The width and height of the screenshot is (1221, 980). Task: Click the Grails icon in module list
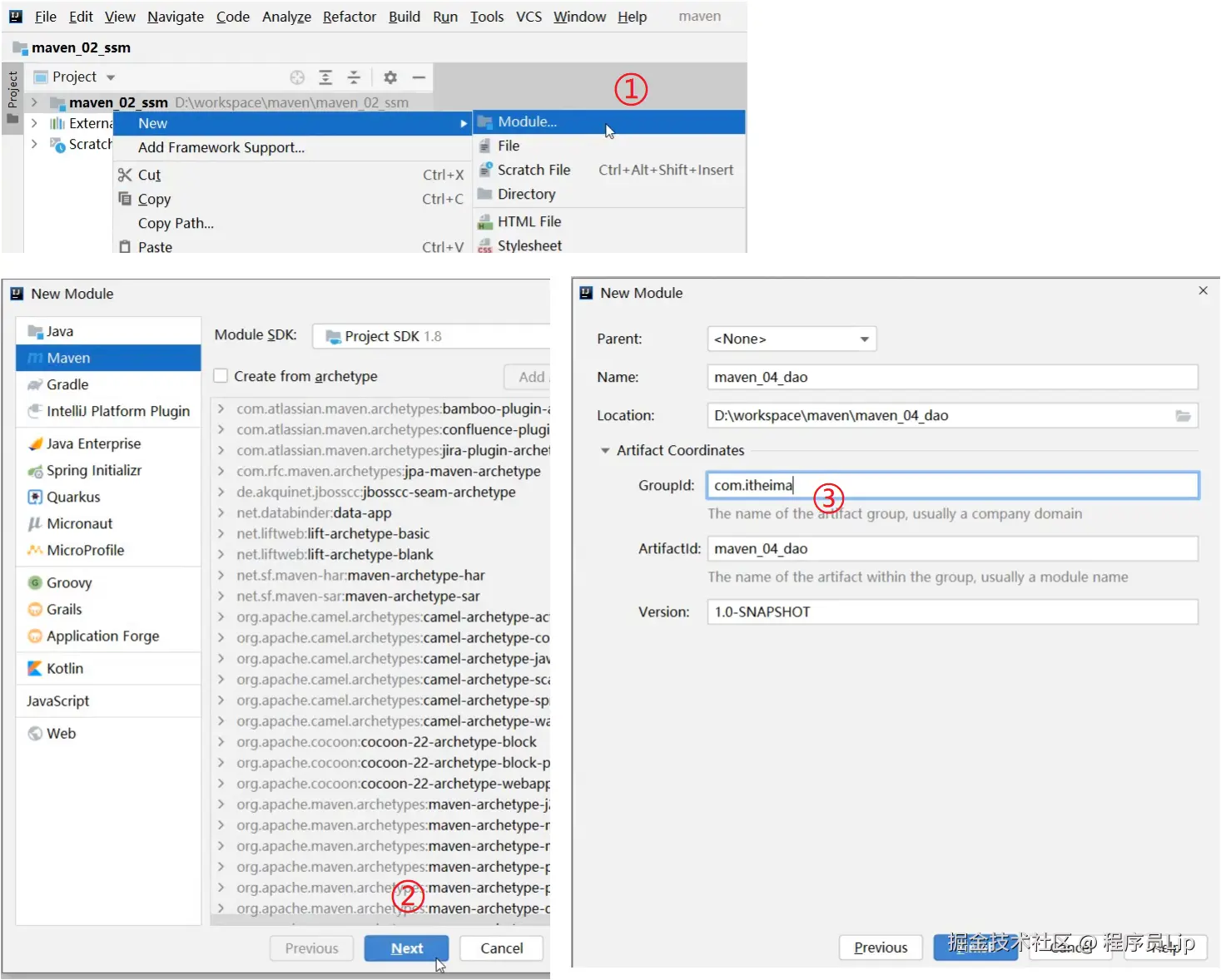tap(35, 610)
